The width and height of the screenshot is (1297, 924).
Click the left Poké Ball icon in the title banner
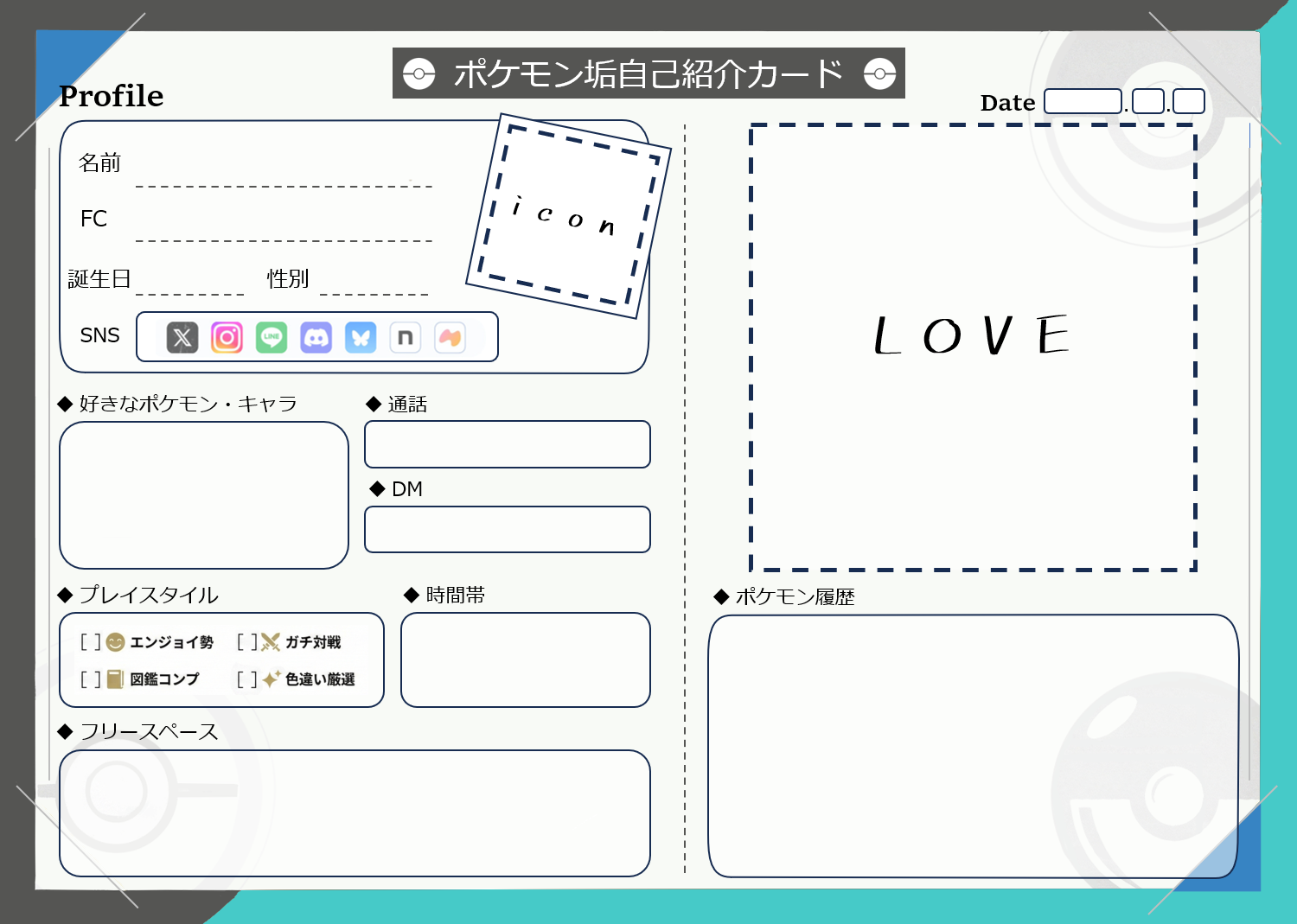(x=421, y=73)
